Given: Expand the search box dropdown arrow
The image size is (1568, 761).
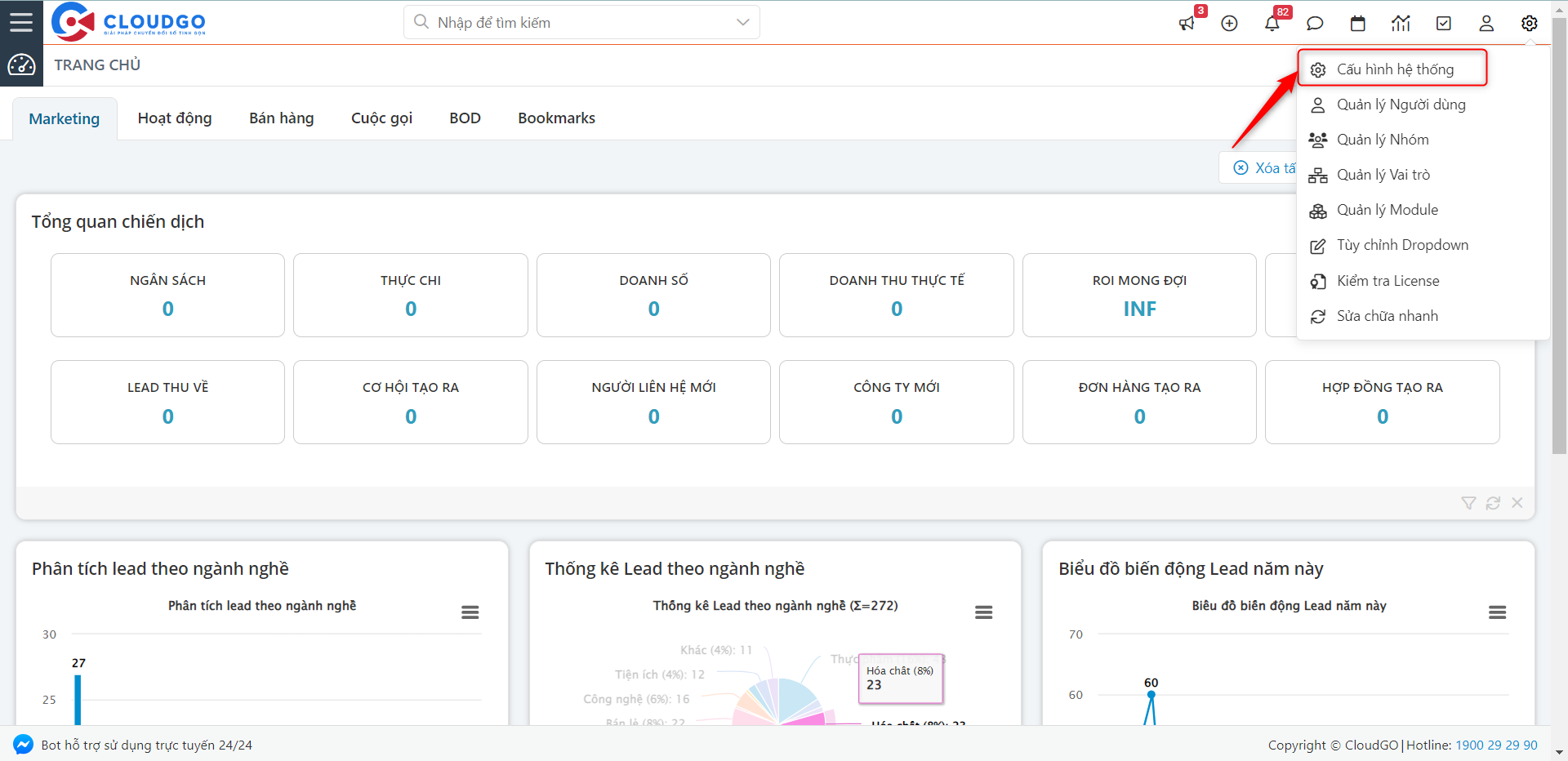Looking at the screenshot, I should (x=742, y=22).
